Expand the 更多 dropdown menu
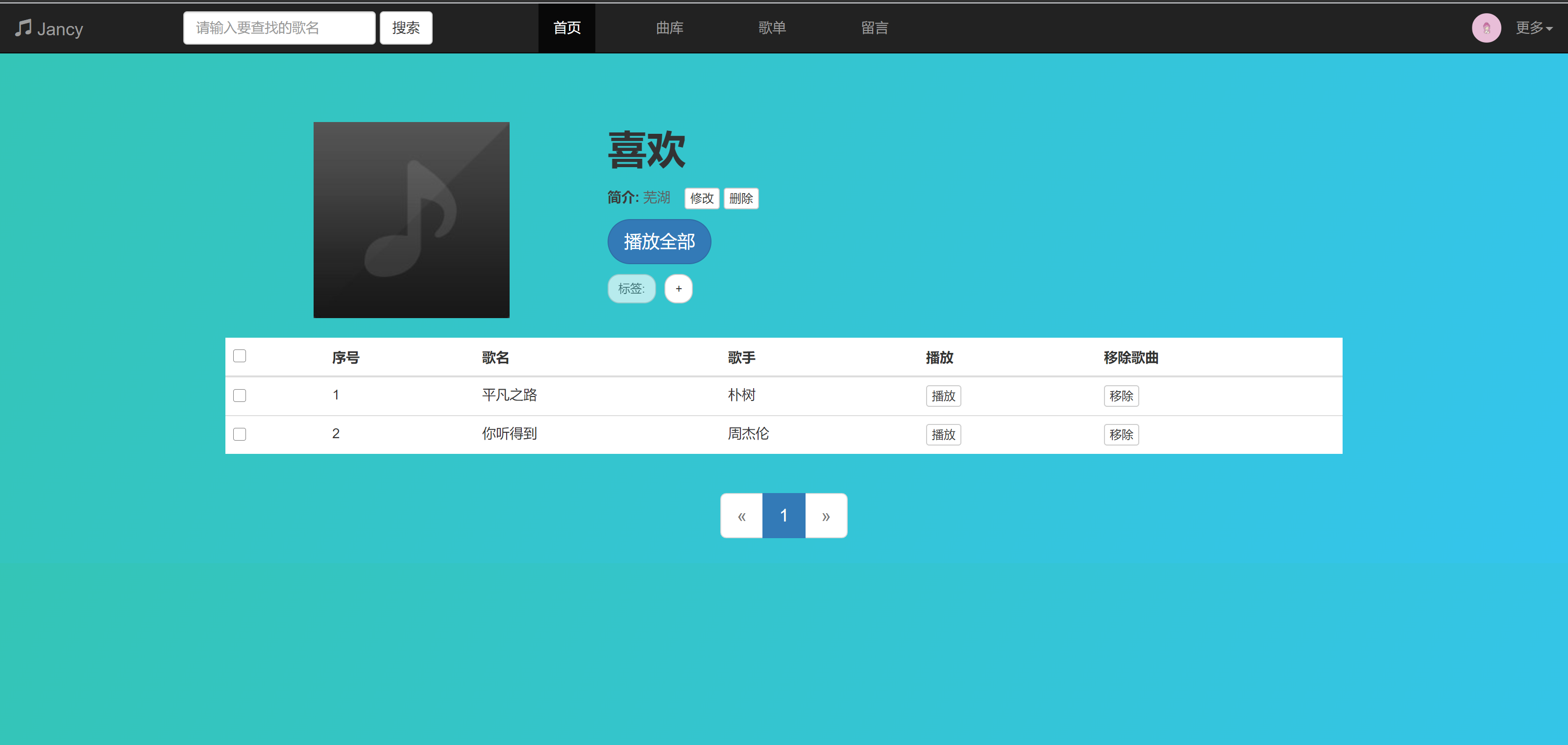This screenshot has height=745, width=1568. click(1533, 28)
